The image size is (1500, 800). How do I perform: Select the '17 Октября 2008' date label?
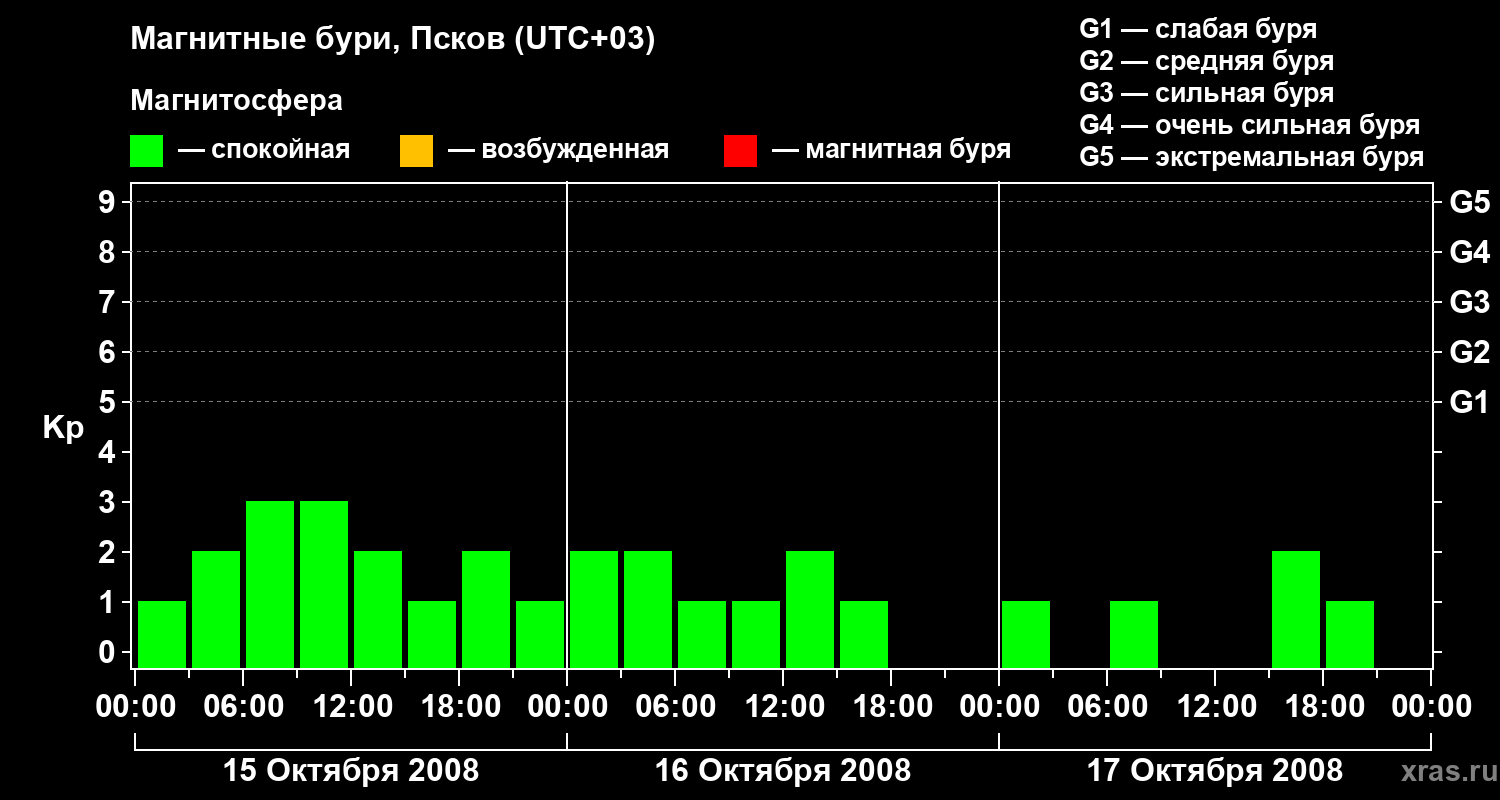pos(1215,771)
